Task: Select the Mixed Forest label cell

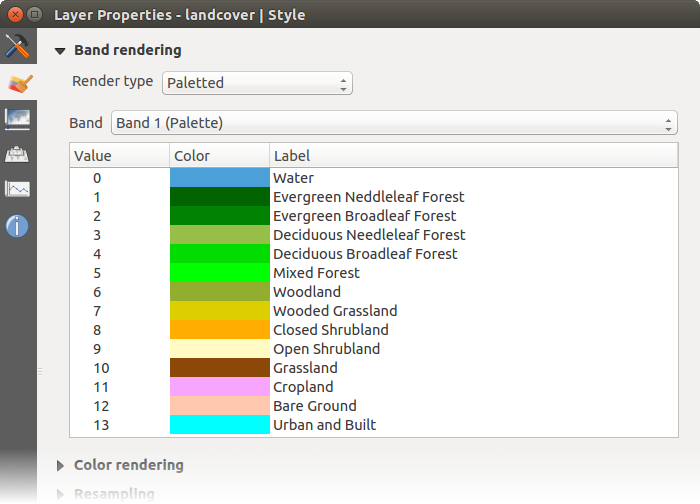Action: point(316,273)
